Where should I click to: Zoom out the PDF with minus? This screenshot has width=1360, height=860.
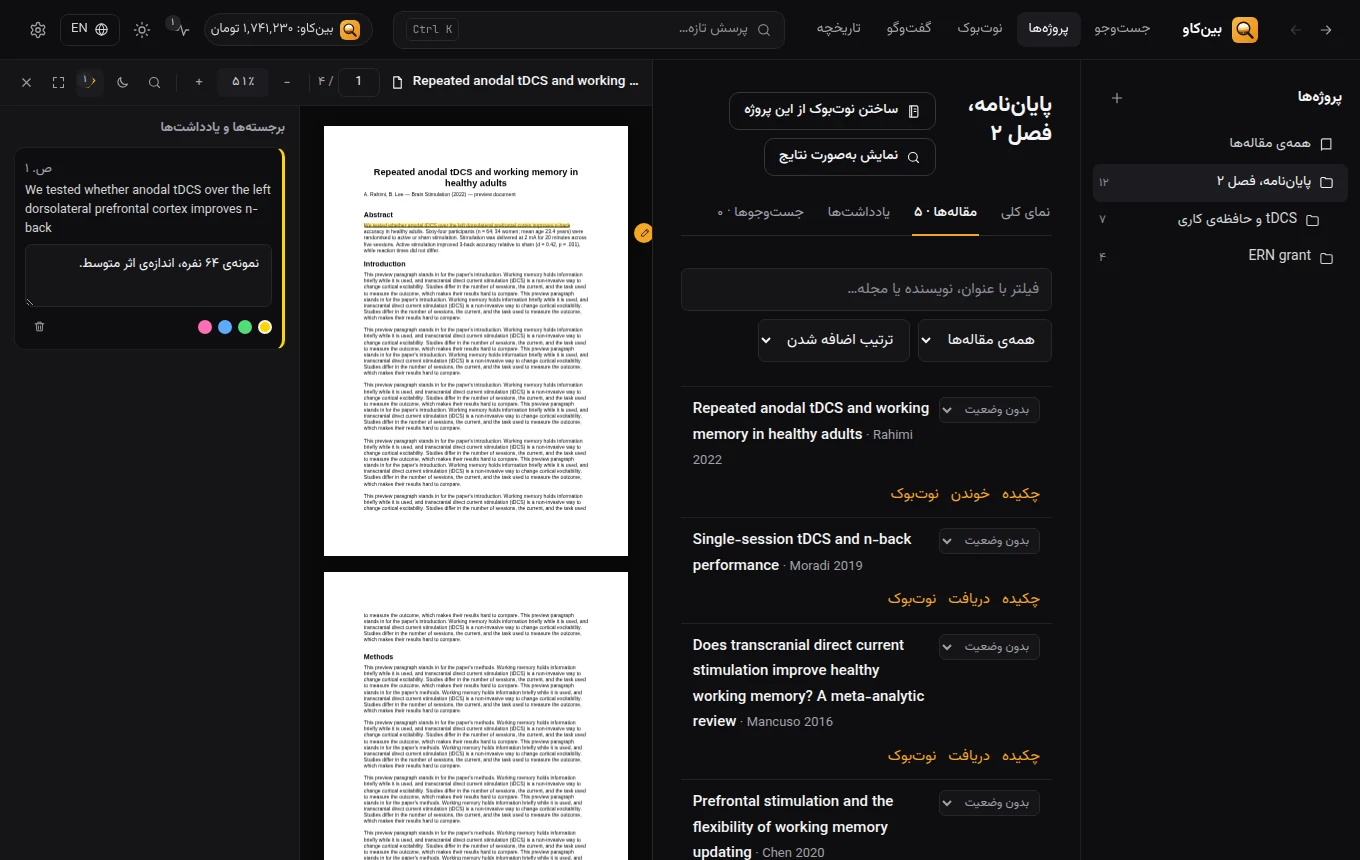[x=287, y=82]
